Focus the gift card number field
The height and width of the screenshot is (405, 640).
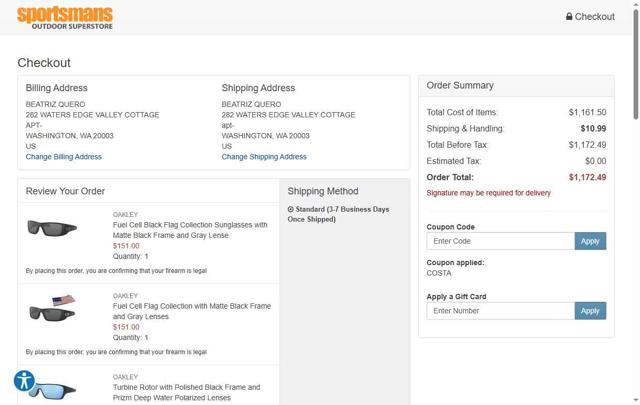[500, 311]
